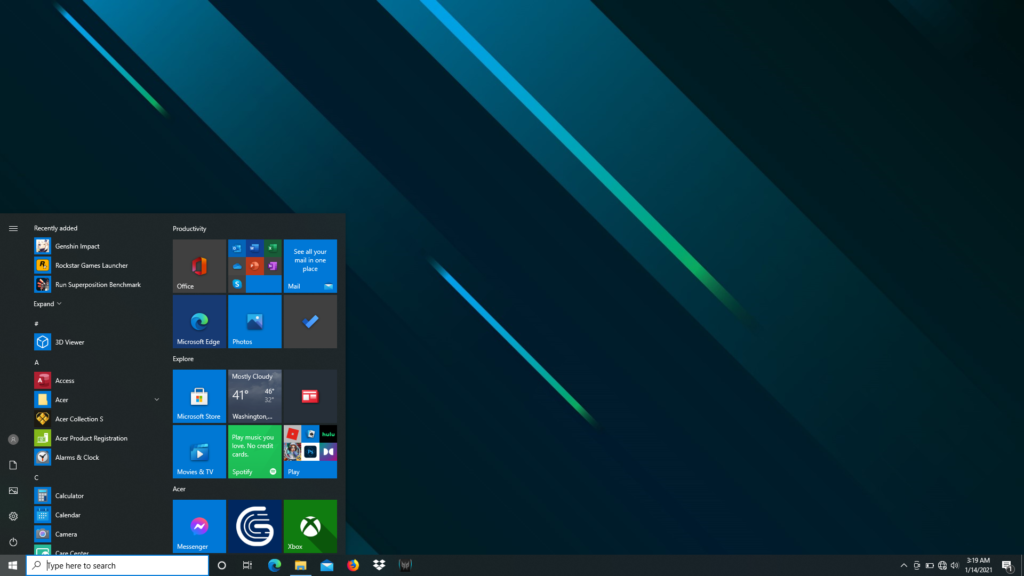Open Predator app on taskbar
Viewport: 1024px width, 576px height.
pyautogui.click(x=405, y=566)
